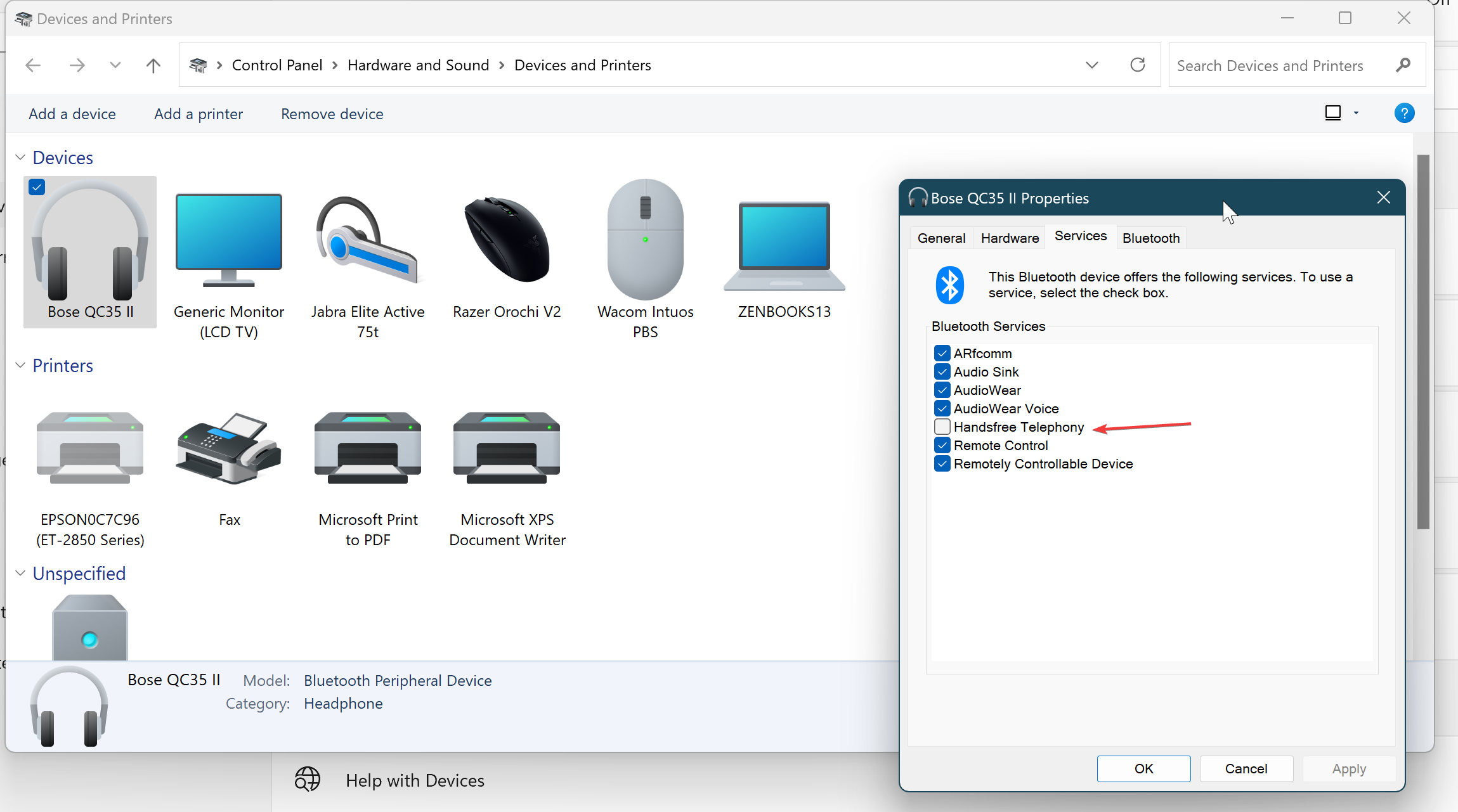The height and width of the screenshot is (812, 1458).
Task: Click headphone icon in Properties title bar
Action: [918, 198]
